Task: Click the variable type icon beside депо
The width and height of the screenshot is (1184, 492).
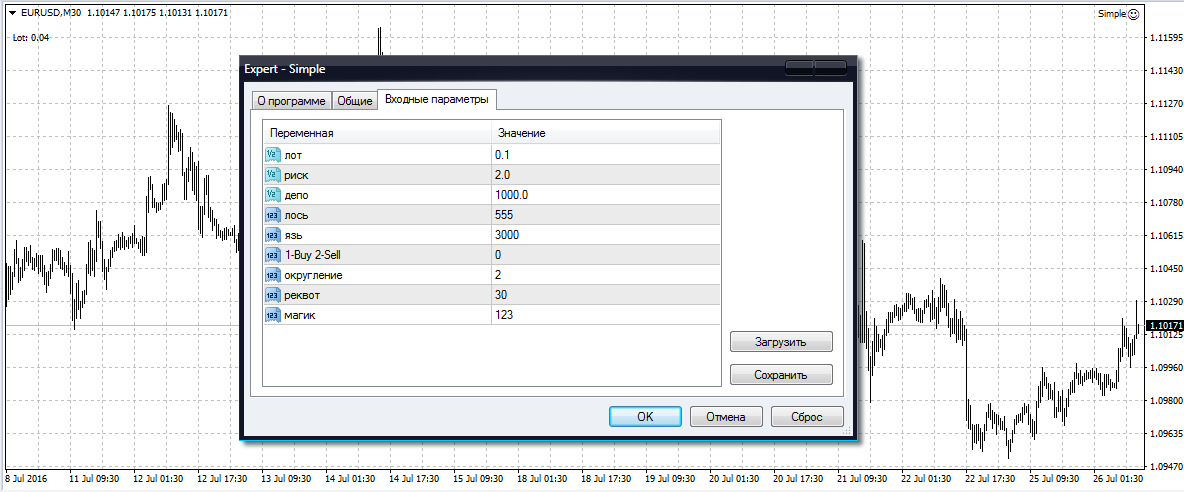Action: (x=273, y=195)
